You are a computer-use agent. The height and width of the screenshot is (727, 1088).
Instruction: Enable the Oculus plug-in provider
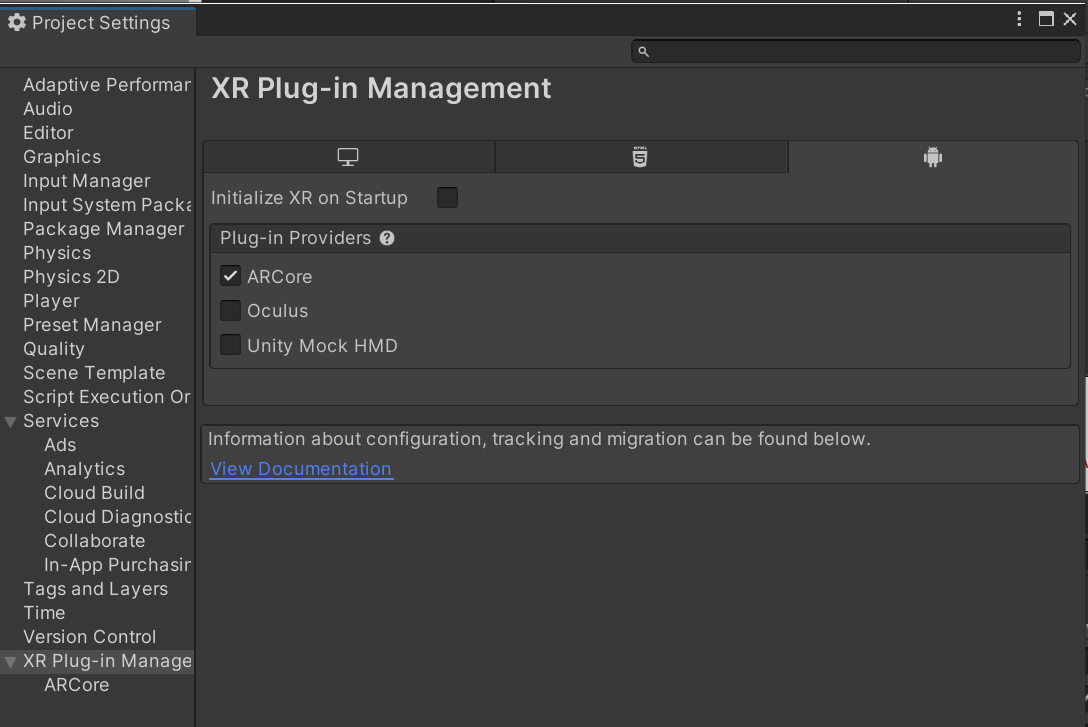[x=230, y=311]
